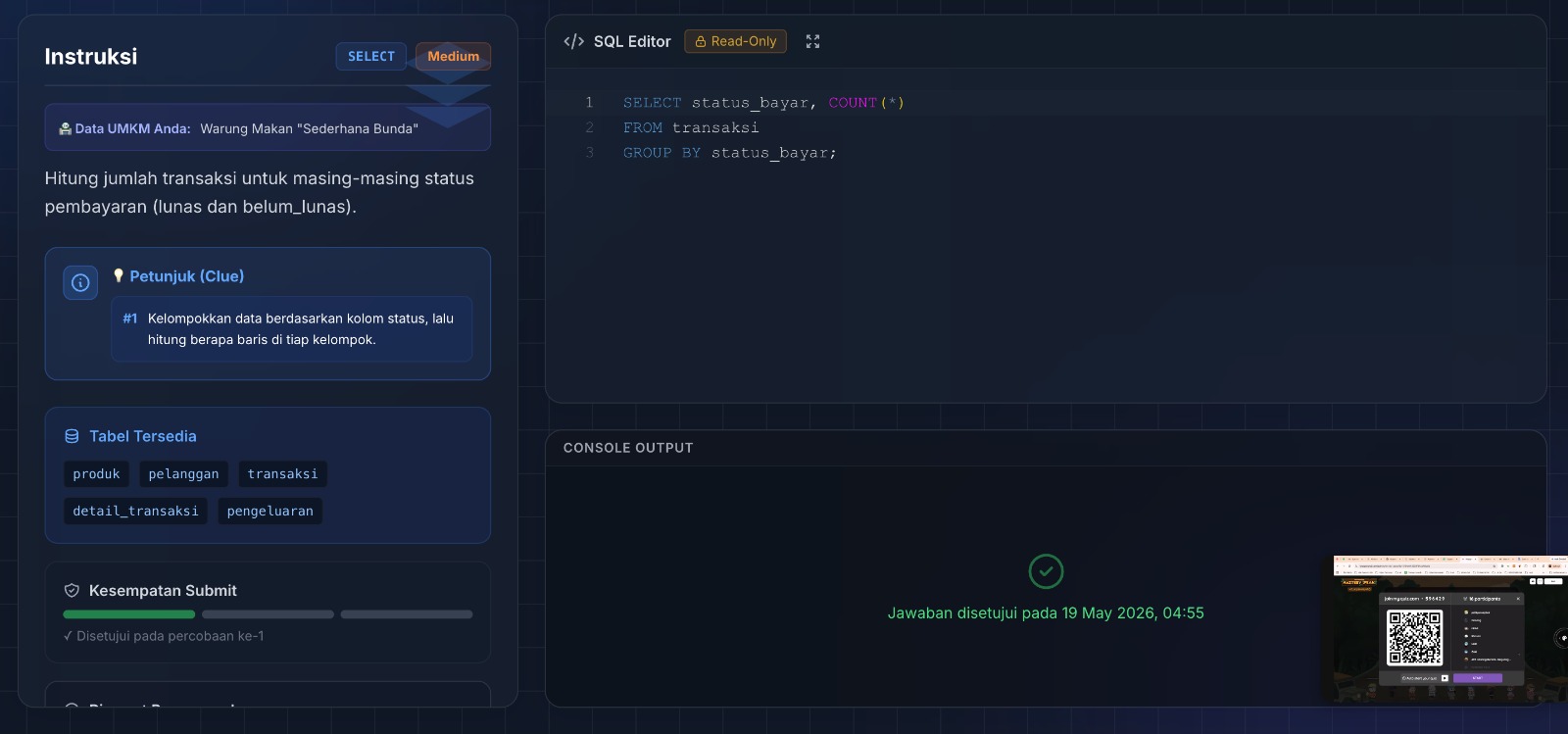Click the line number 1 in gutter

pos(589,103)
